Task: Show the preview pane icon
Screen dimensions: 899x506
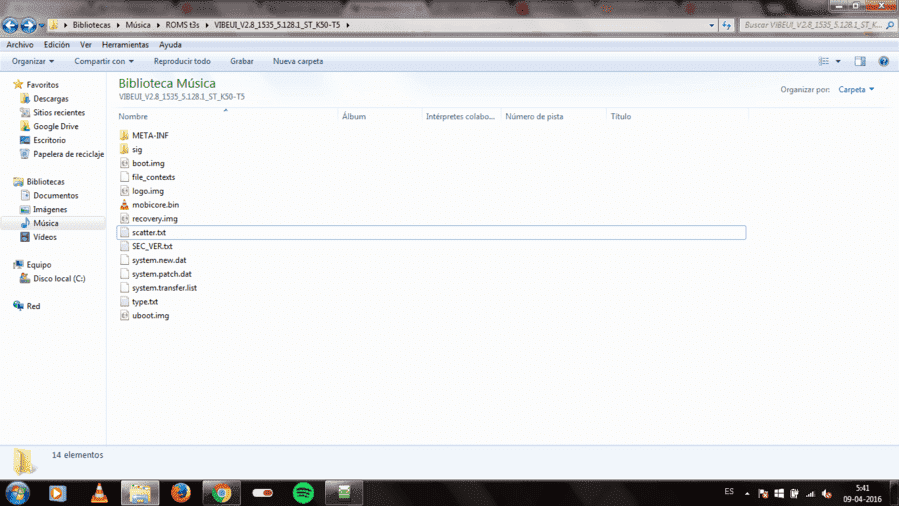Action: pos(859,61)
